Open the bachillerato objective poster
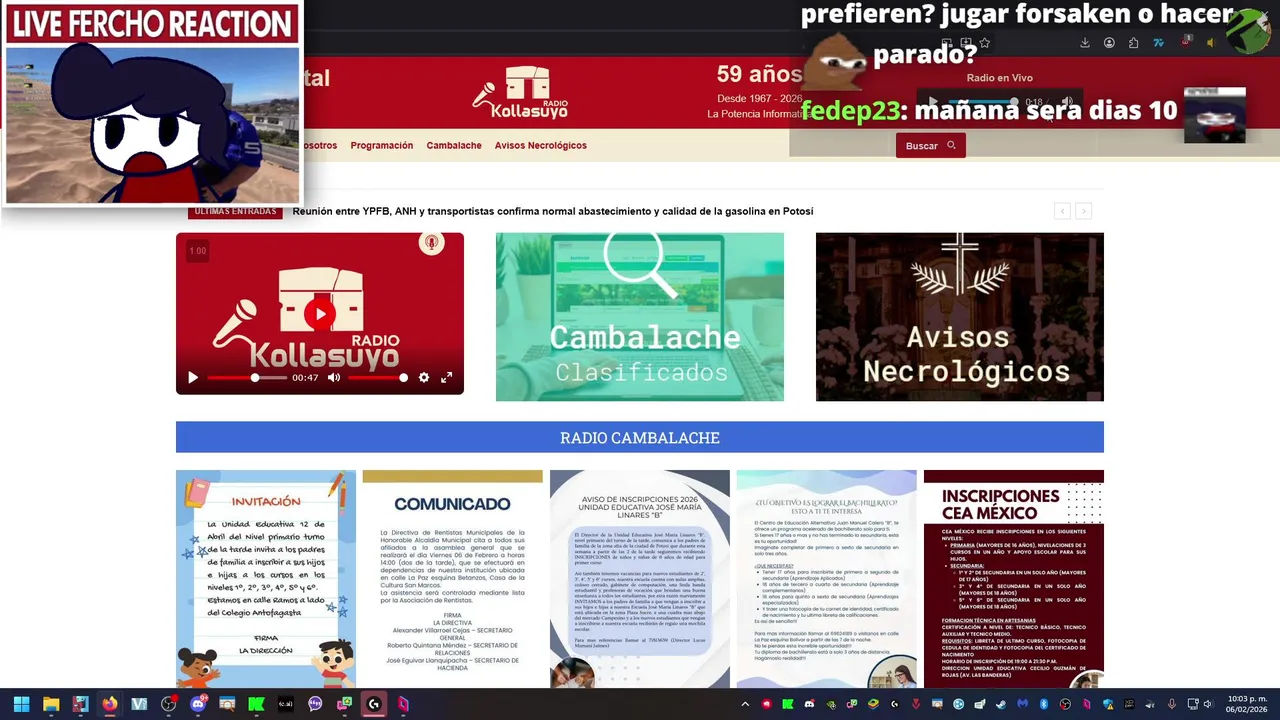1280x720 pixels. pyautogui.click(x=827, y=579)
